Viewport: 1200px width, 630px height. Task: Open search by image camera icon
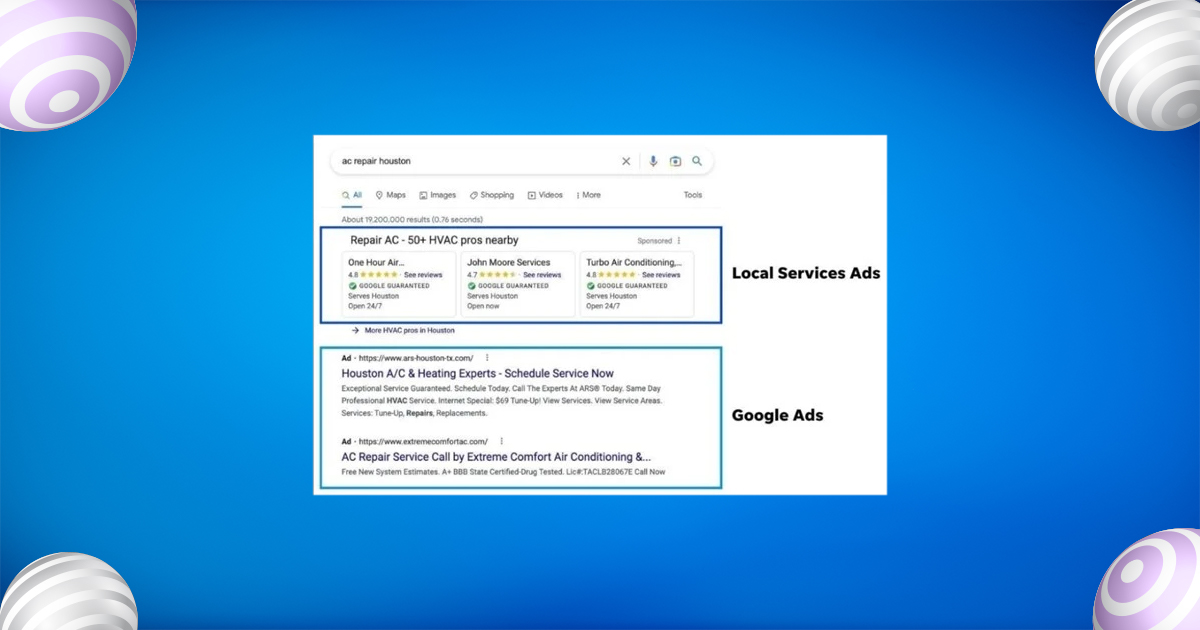click(675, 161)
